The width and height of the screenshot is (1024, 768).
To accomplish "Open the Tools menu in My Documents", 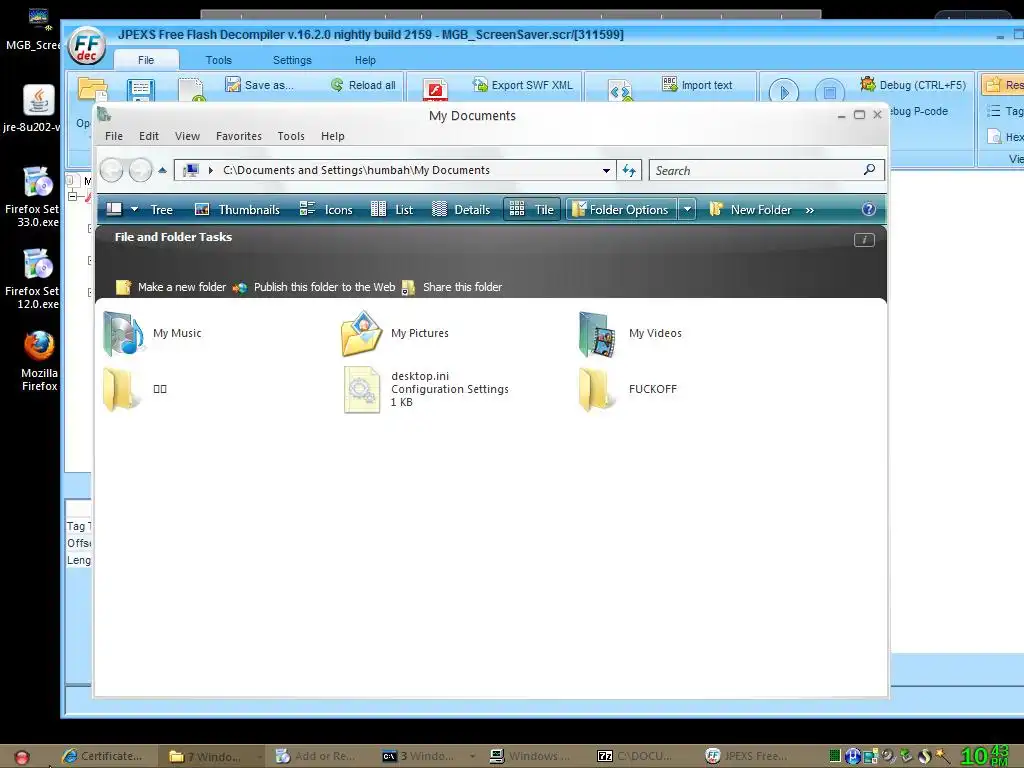I will coord(291,136).
